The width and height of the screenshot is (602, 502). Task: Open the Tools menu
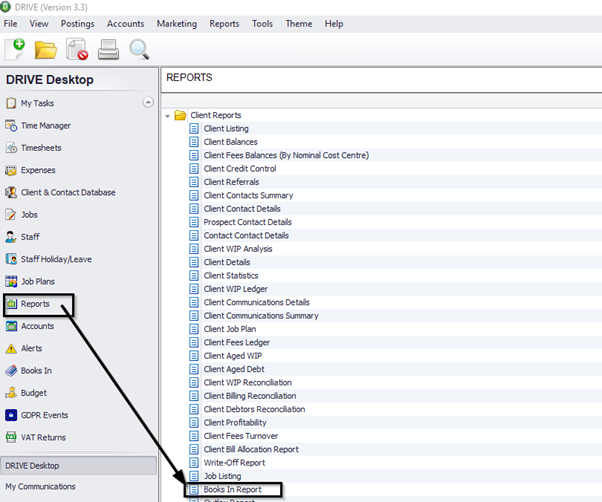point(262,24)
